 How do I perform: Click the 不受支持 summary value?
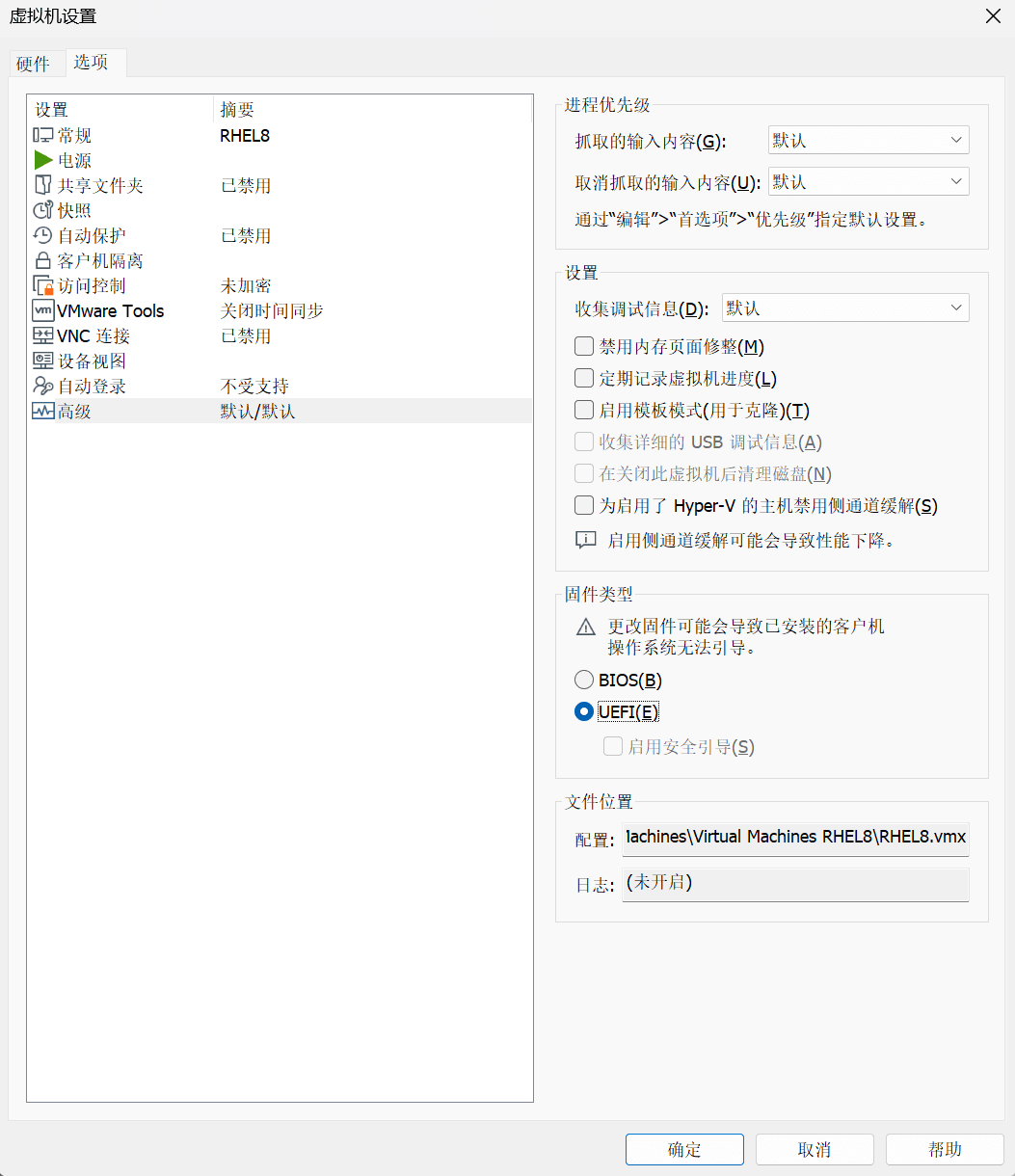[x=254, y=387]
